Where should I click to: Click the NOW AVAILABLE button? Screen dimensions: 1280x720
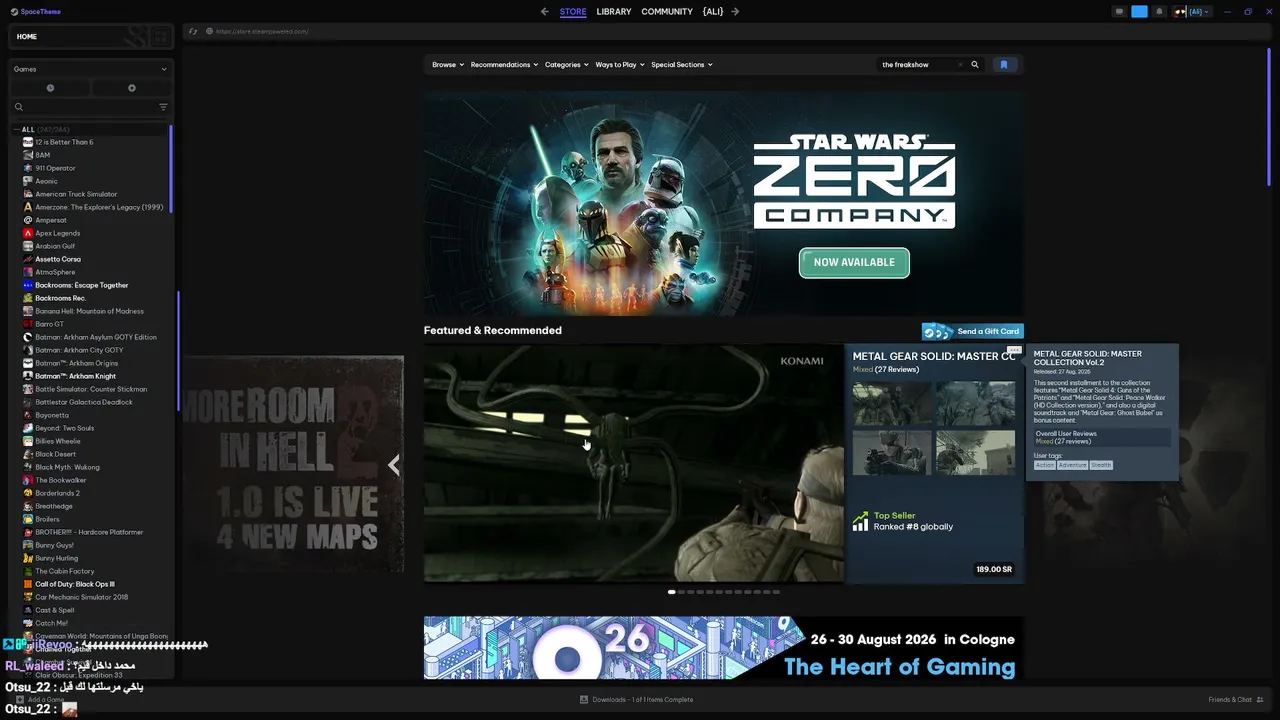(854, 263)
